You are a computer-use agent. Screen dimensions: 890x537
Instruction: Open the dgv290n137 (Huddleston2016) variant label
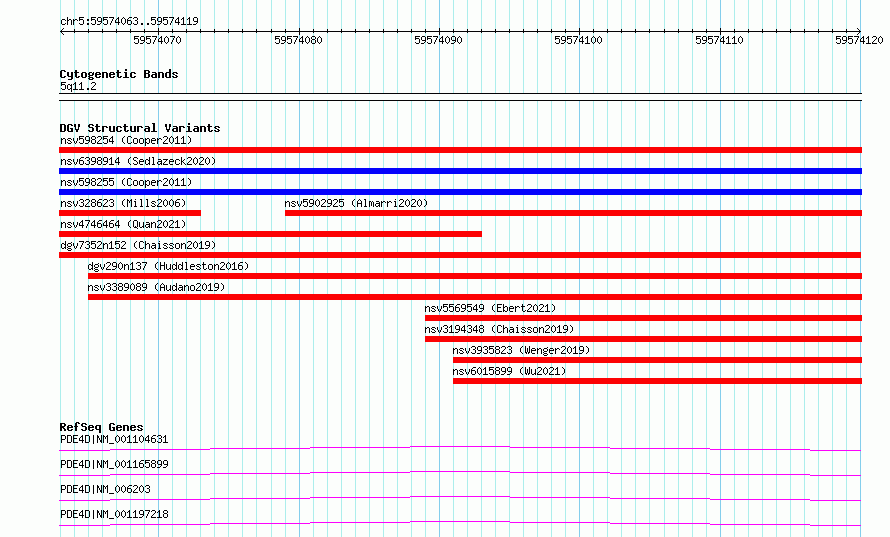[x=168, y=266]
